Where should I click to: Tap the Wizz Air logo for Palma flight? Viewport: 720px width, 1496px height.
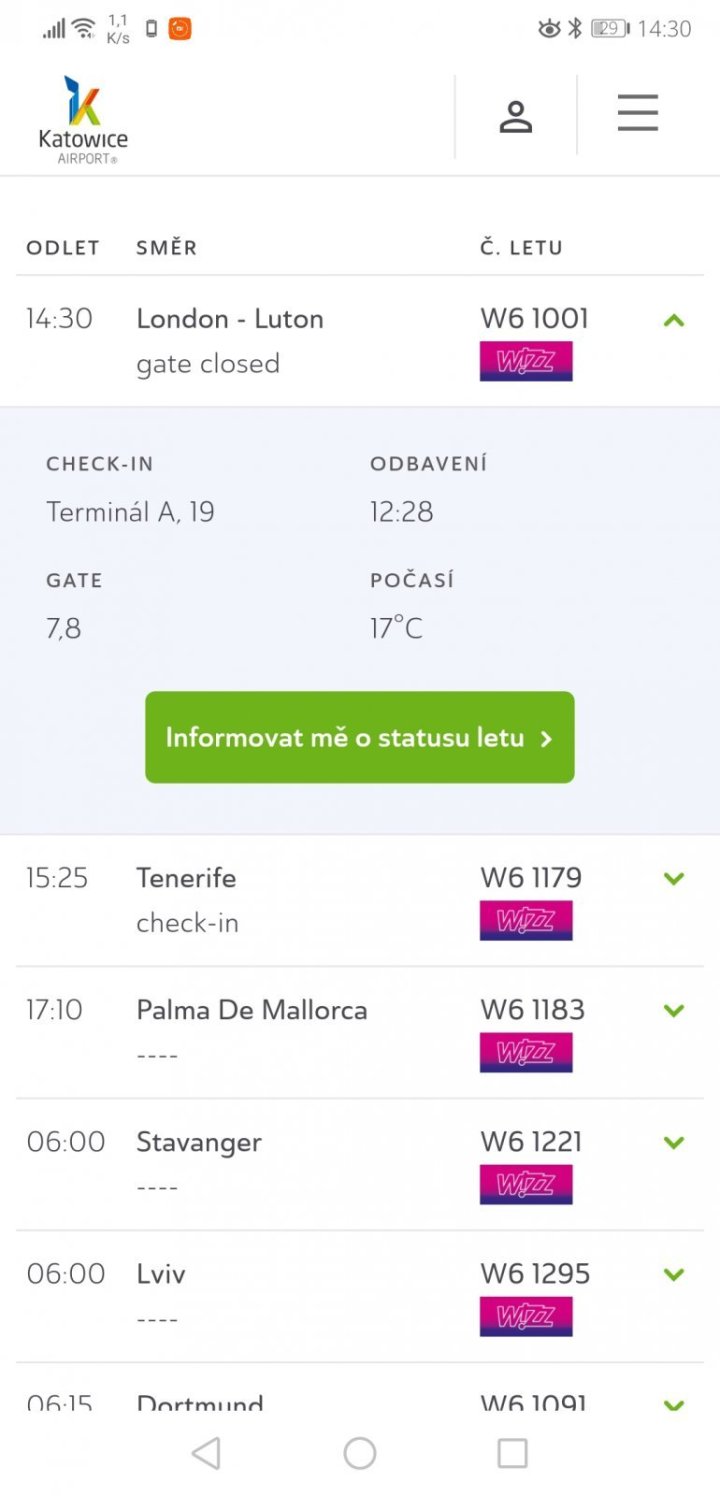[526, 1053]
